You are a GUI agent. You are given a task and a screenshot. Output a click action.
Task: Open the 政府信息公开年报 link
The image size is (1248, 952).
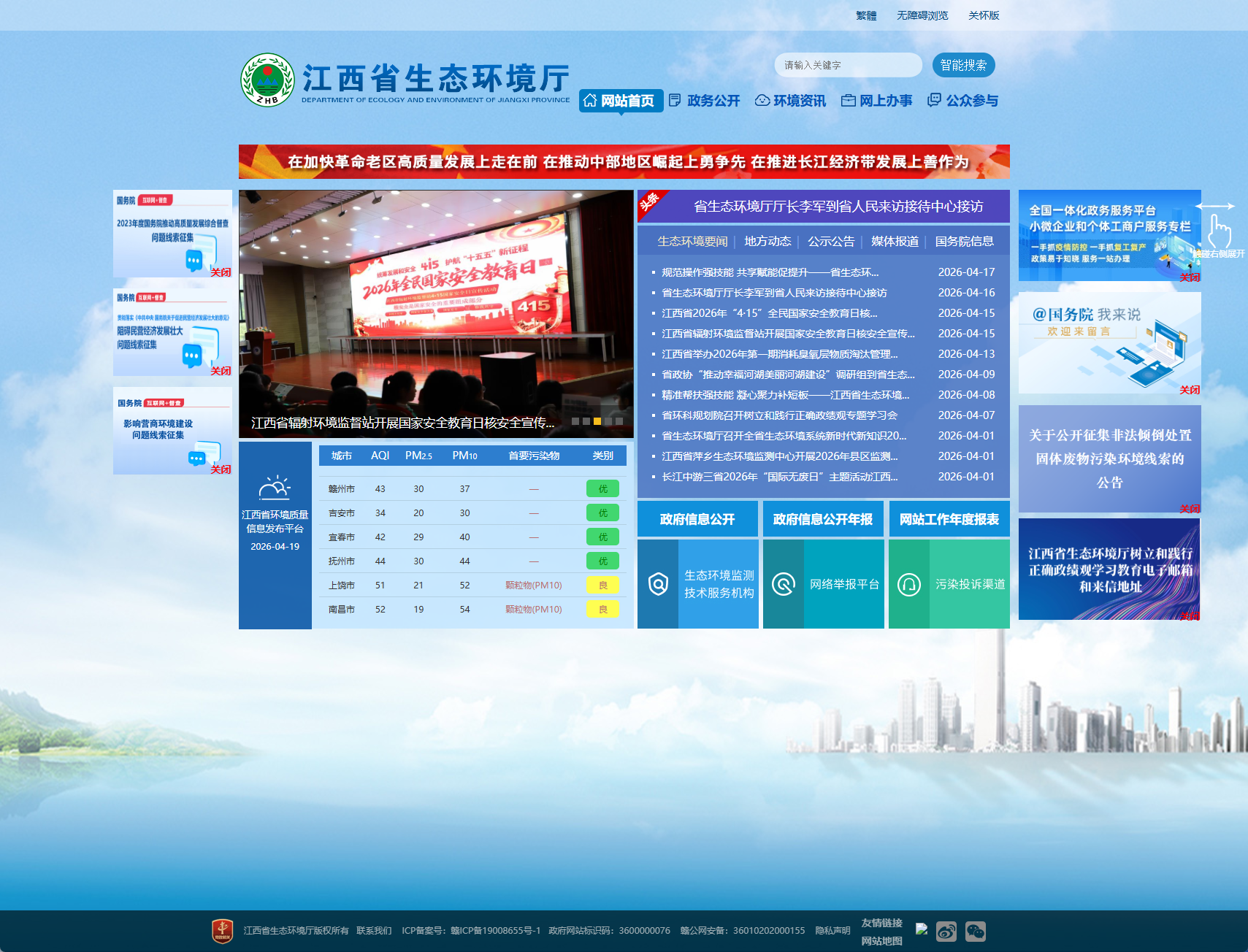(x=823, y=519)
